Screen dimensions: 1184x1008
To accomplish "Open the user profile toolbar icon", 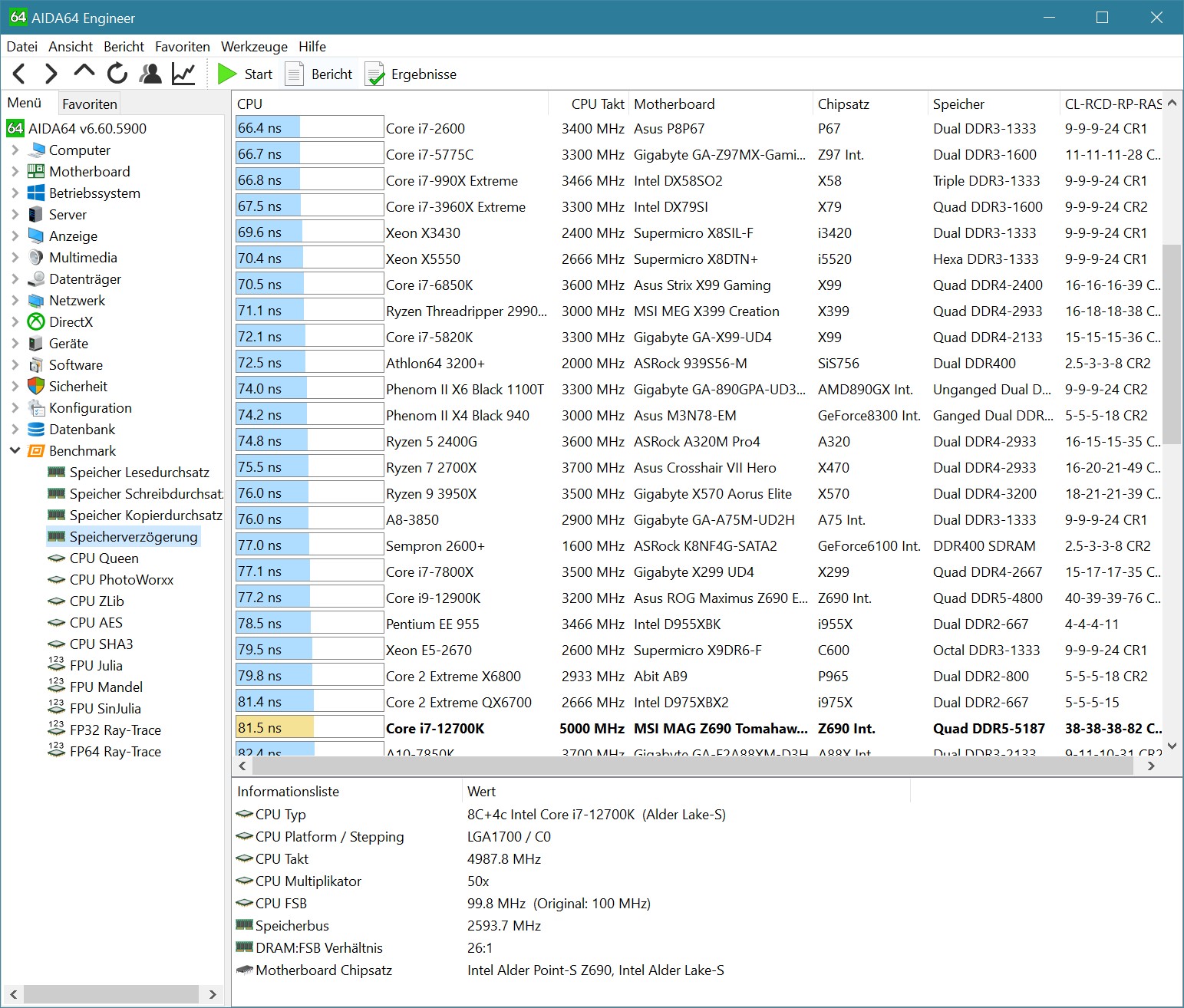I will coord(150,74).
